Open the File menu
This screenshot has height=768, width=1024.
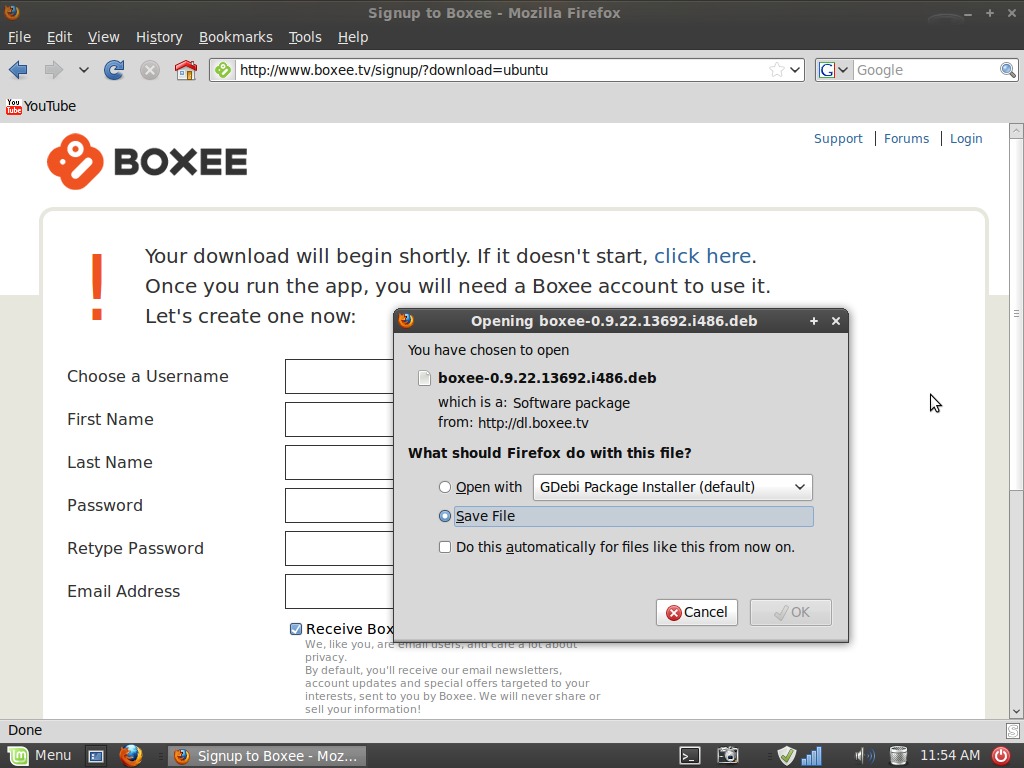click(19, 37)
